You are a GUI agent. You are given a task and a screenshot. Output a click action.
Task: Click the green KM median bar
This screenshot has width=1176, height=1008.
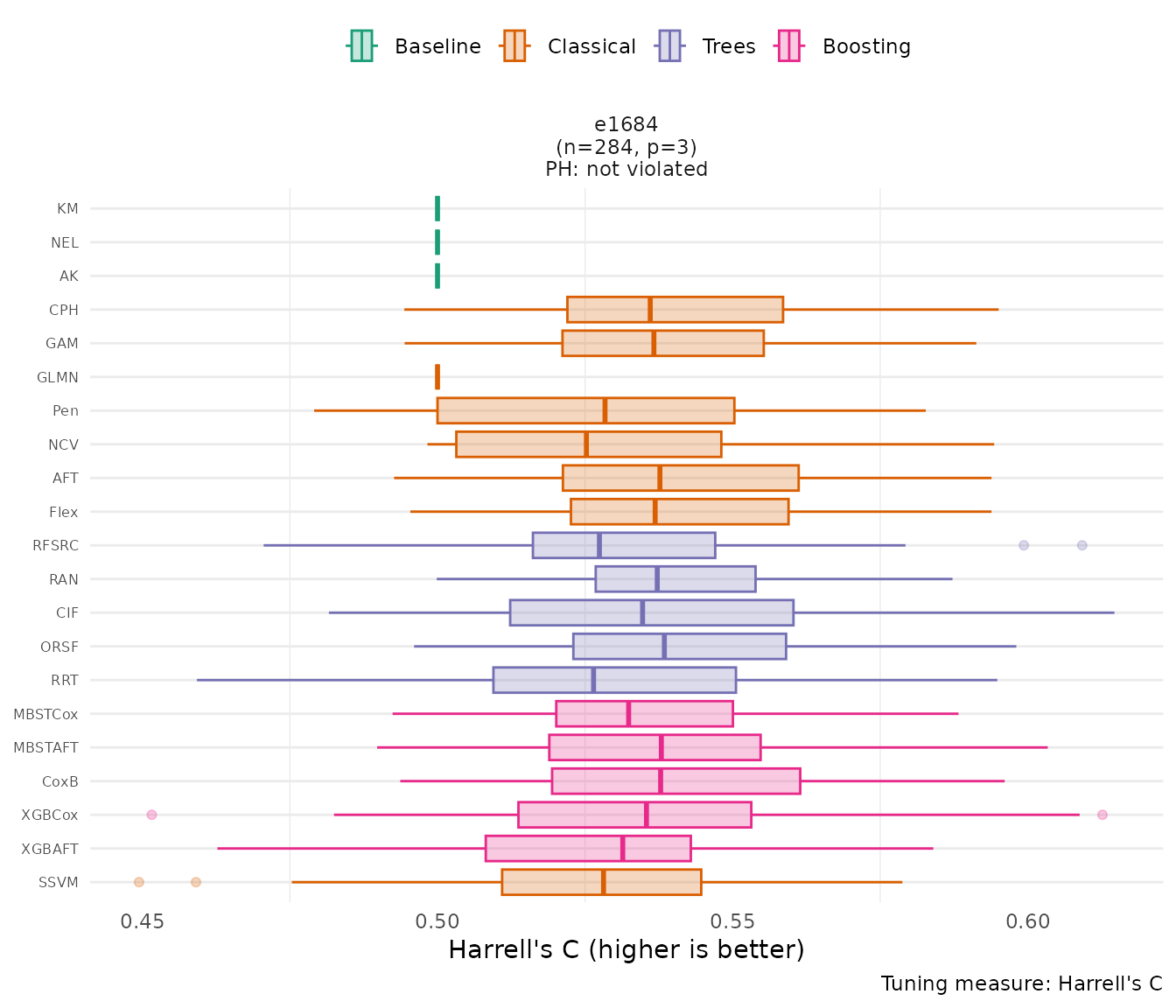[x=437, y=209]
